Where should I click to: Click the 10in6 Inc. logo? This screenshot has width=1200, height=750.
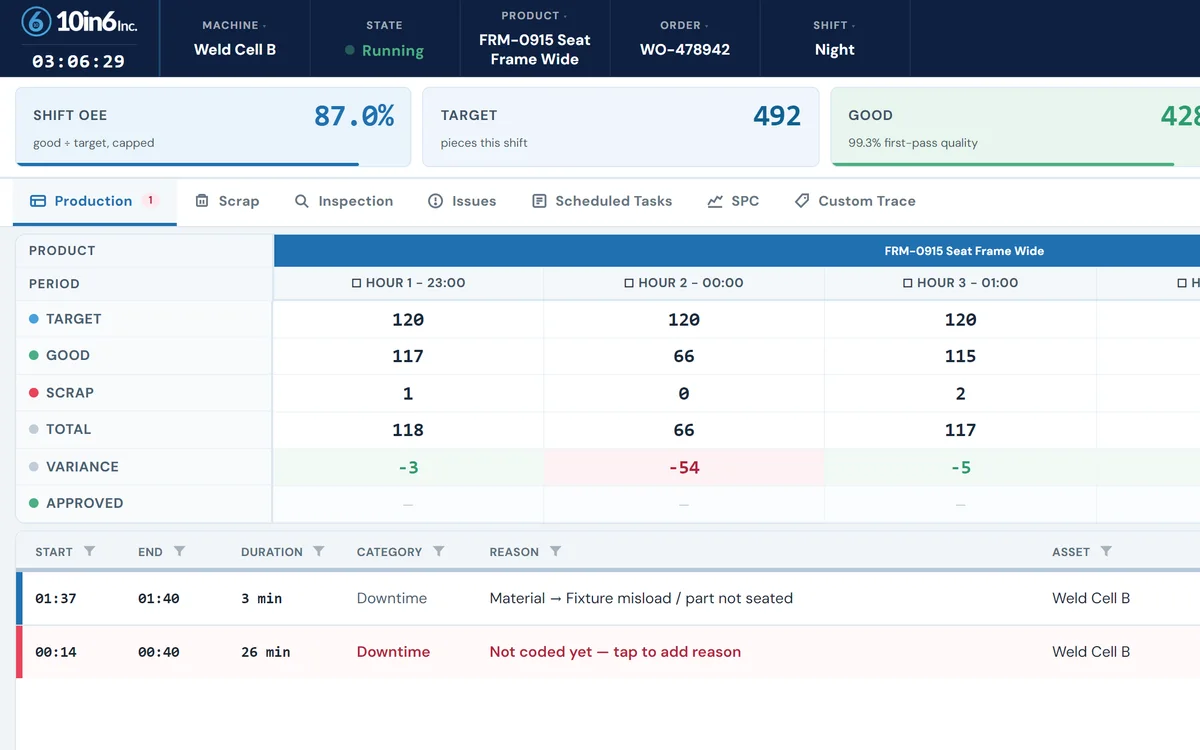tap(79, 22)
